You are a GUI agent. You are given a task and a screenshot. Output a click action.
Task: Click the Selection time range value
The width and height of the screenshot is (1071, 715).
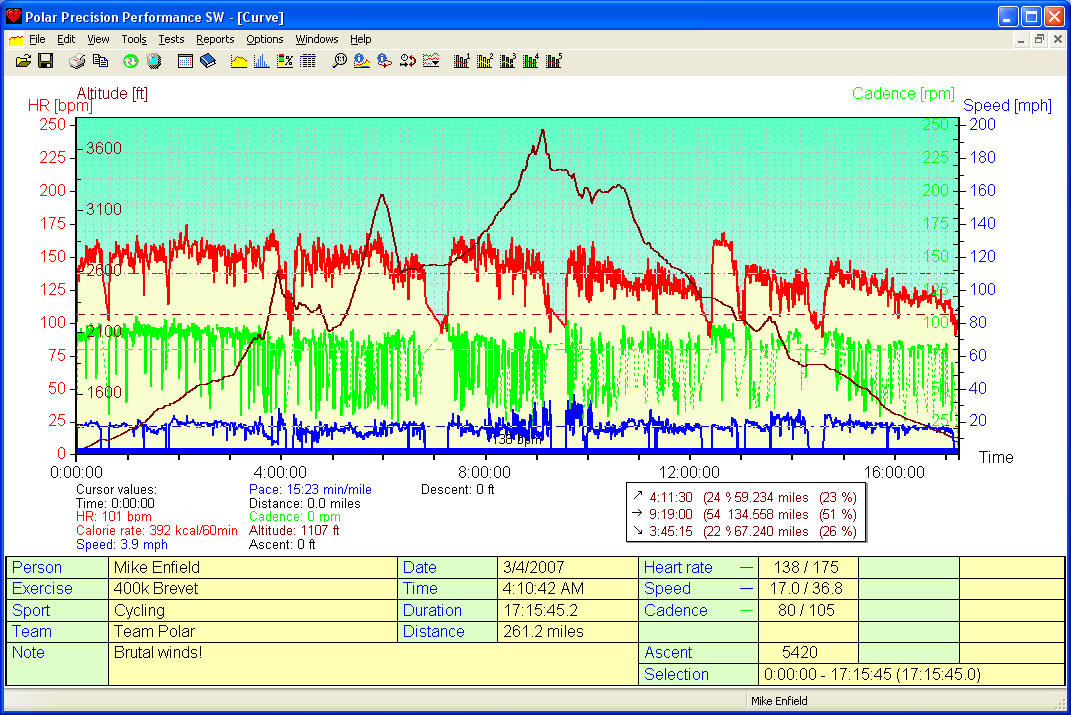point(870,675)
